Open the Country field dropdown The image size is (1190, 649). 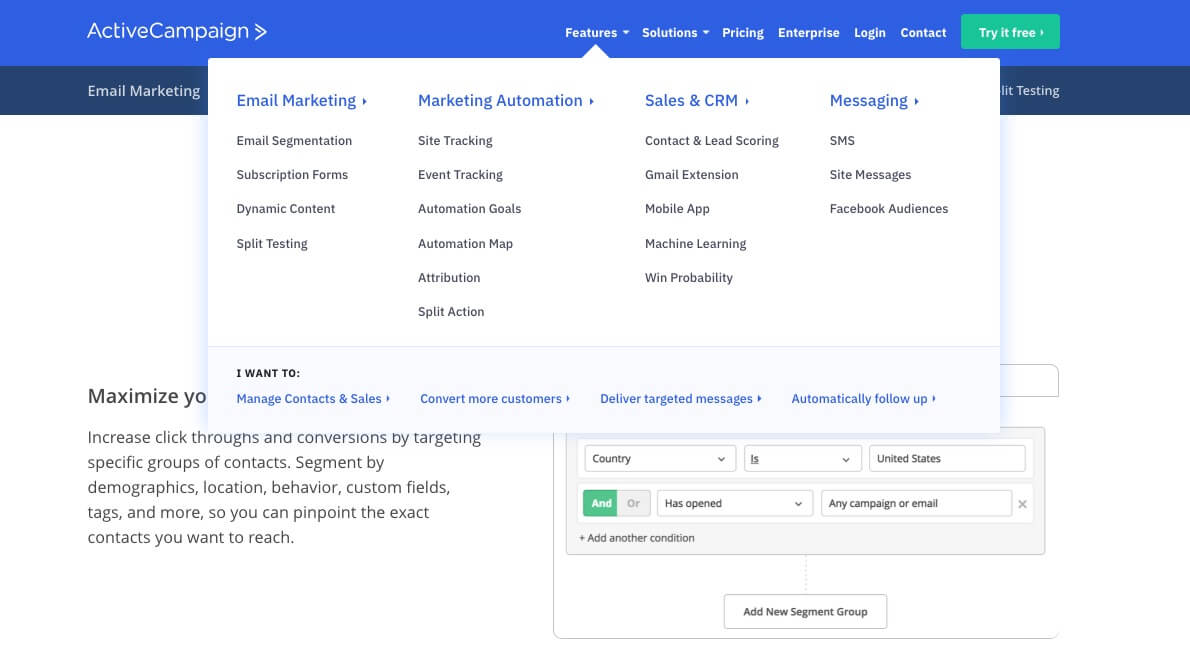pyautogui.click(x=660, y=458)
